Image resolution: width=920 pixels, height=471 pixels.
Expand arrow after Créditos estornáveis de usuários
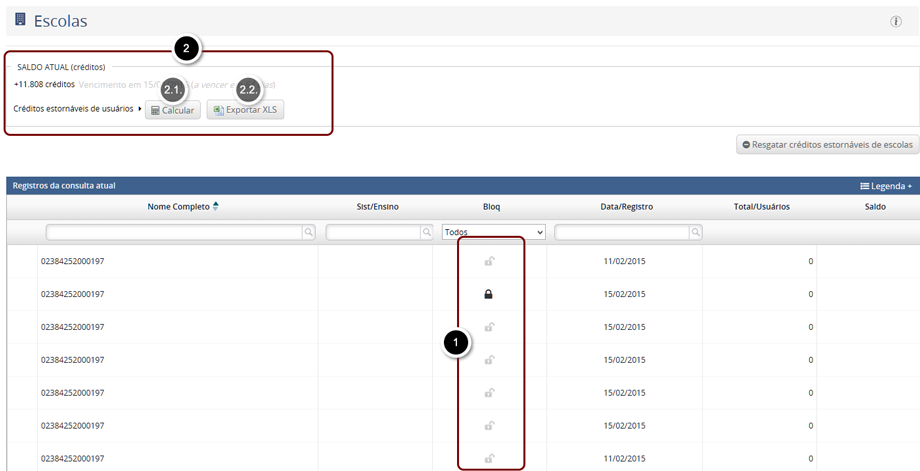coord(139,109)
